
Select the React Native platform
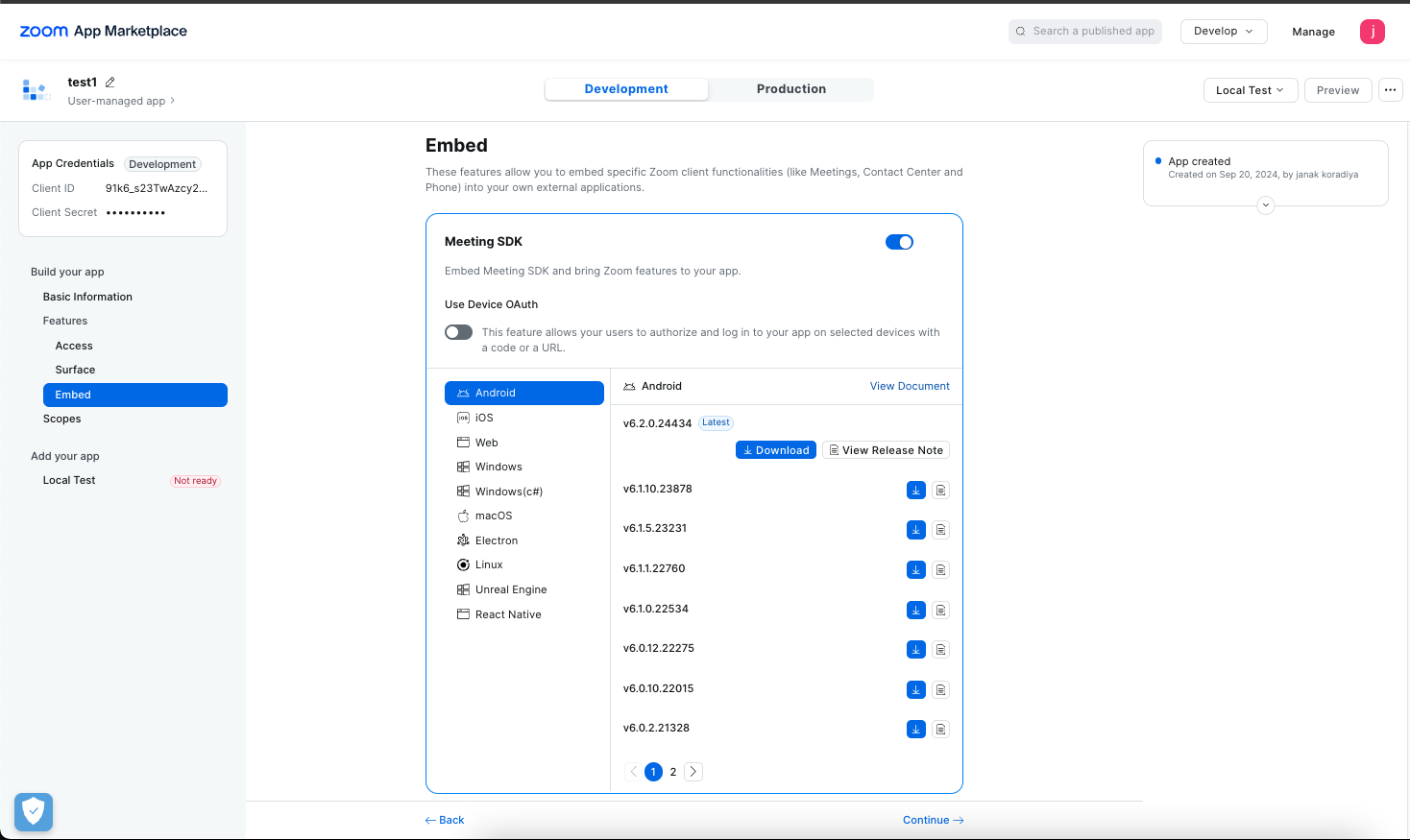pyautogui.click(x=524, y=615)
